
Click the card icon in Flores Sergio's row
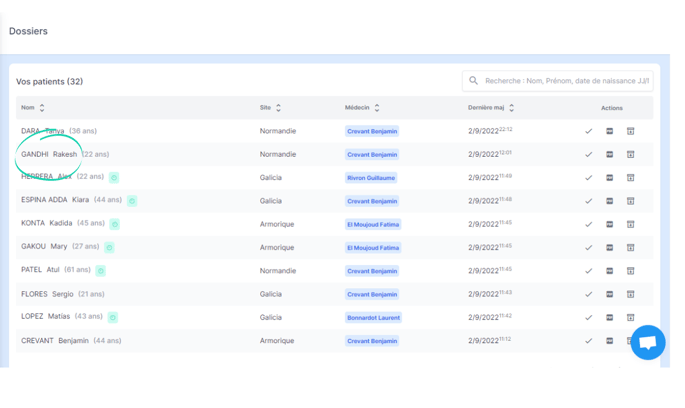click(610, 294)
